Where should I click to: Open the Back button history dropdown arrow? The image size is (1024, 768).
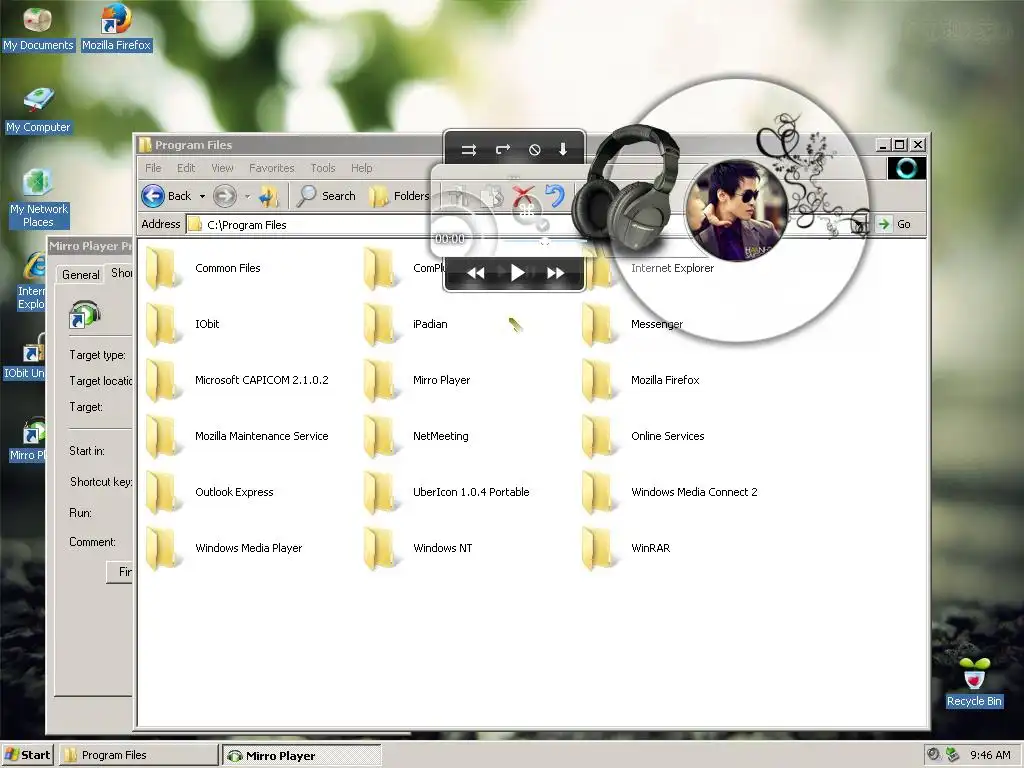click(x=202, y=196)
